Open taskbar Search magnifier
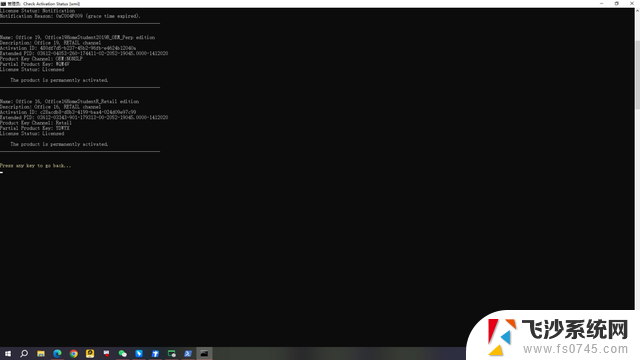This screenshot has width=640, height=360. click(x=24, y=353)
